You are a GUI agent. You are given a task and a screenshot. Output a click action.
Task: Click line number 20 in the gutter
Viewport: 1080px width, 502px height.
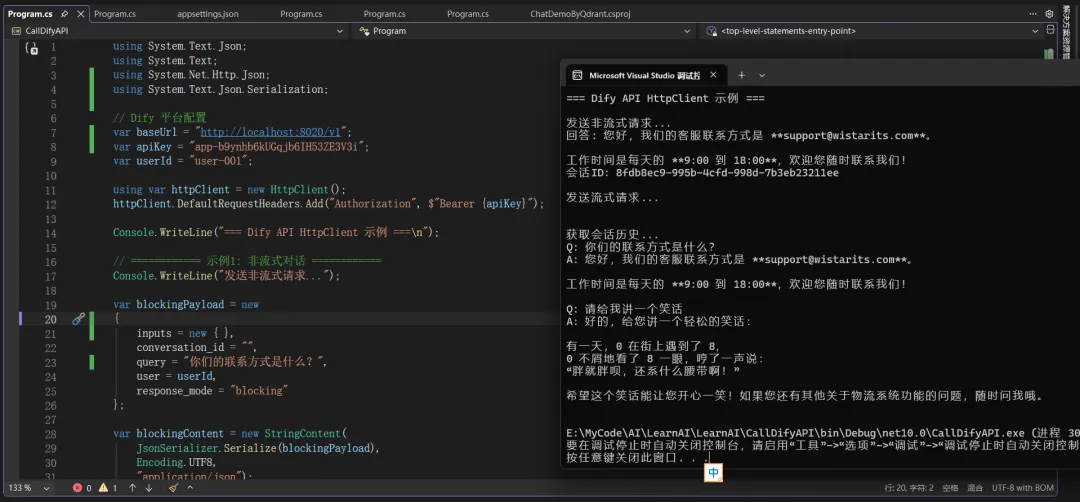50,319
